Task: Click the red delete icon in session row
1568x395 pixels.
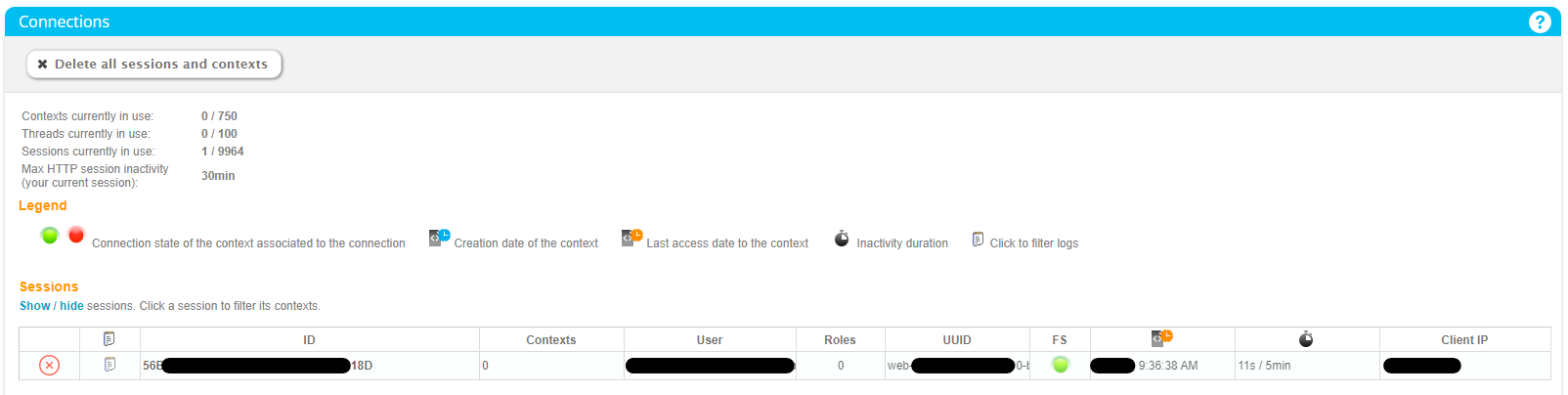Action: point(49,366)
